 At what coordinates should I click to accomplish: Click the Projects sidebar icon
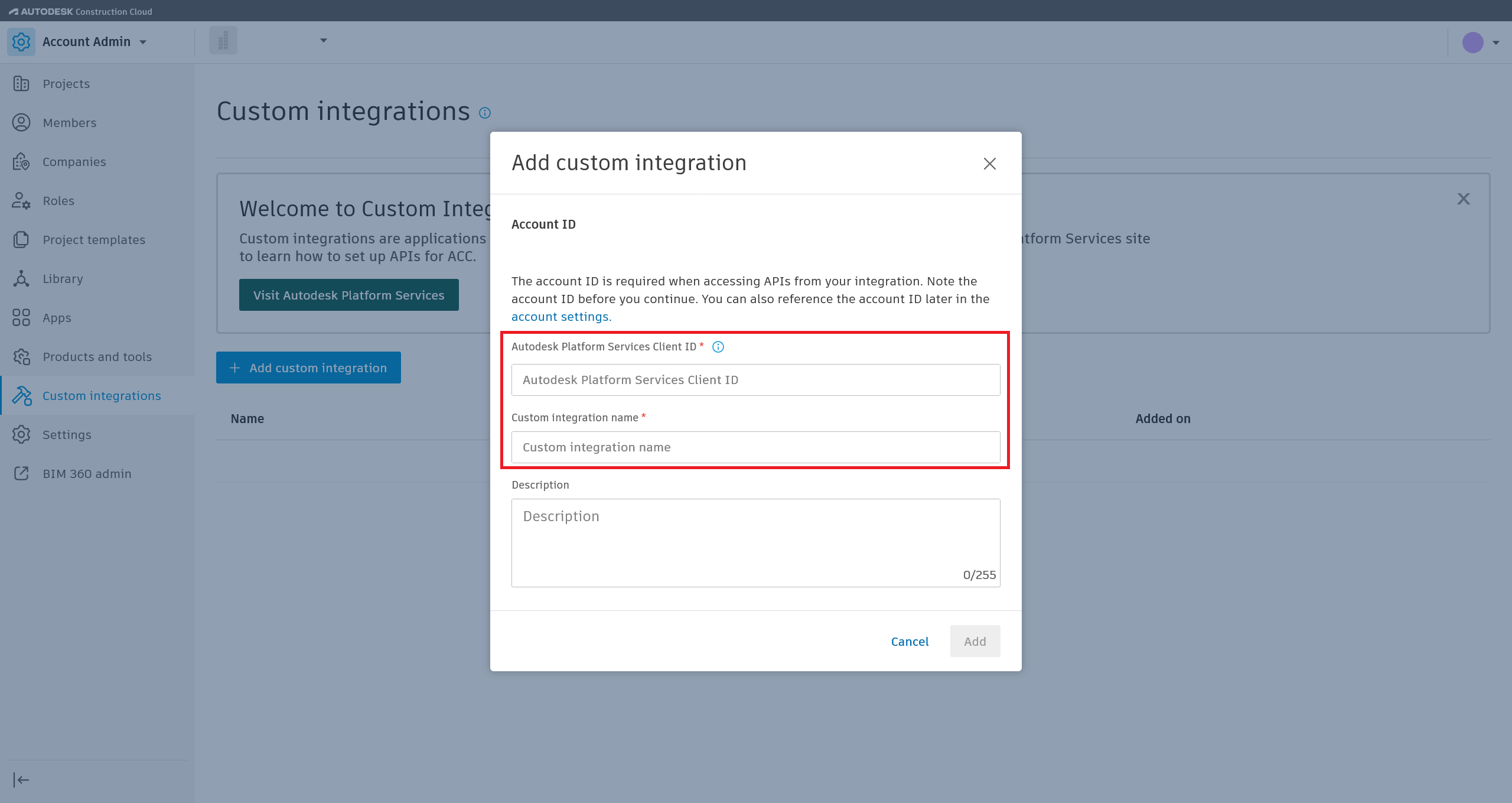pyautogui.click(x=21, y=84)
